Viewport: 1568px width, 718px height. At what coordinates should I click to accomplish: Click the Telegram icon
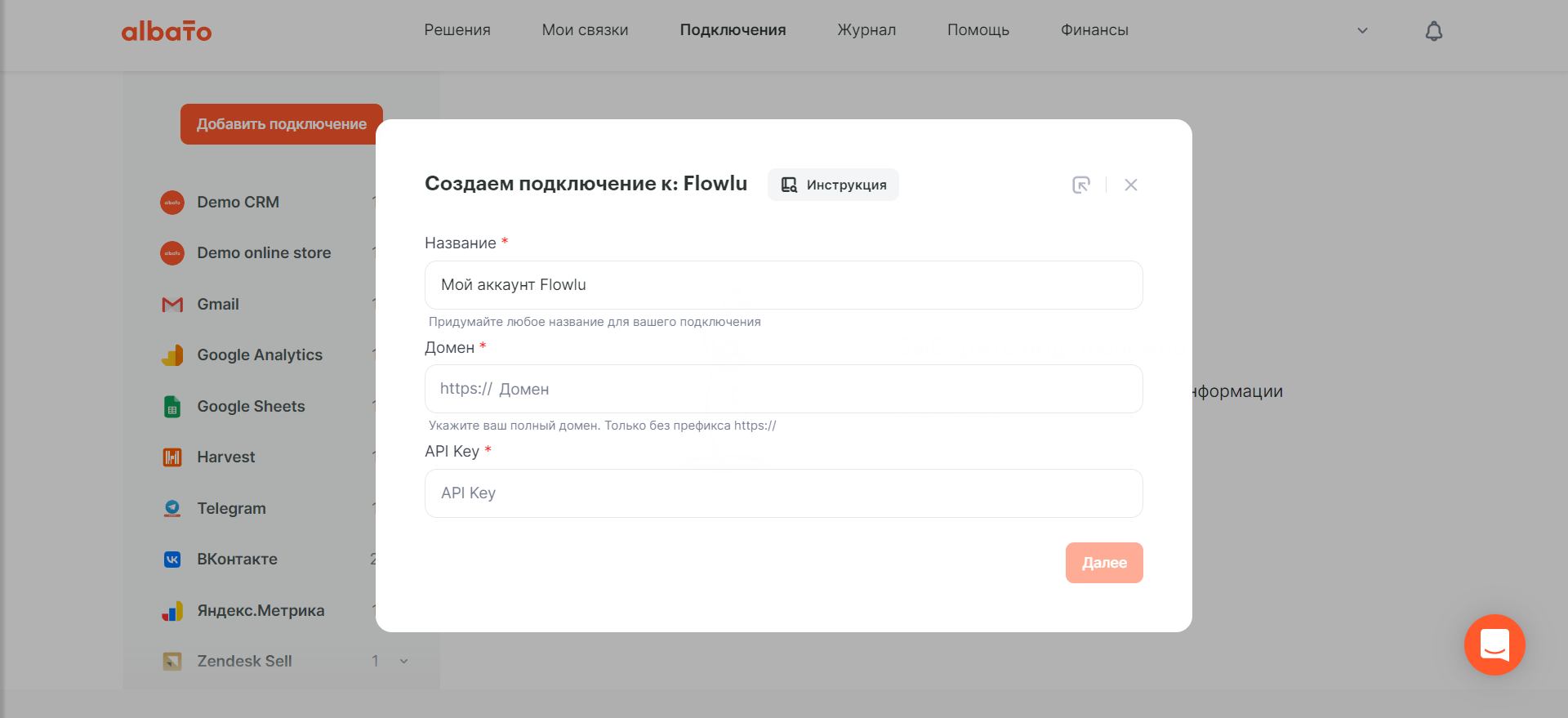tap(172, 509)
